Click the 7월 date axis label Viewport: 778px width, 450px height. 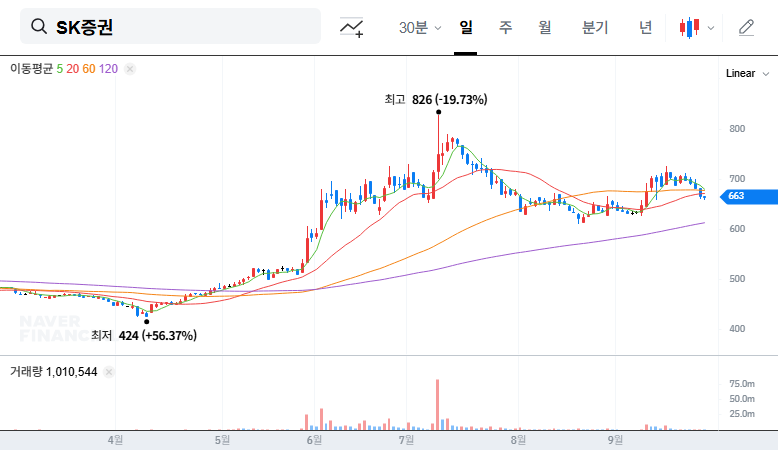pyautogui.click(x=406, y=440)
